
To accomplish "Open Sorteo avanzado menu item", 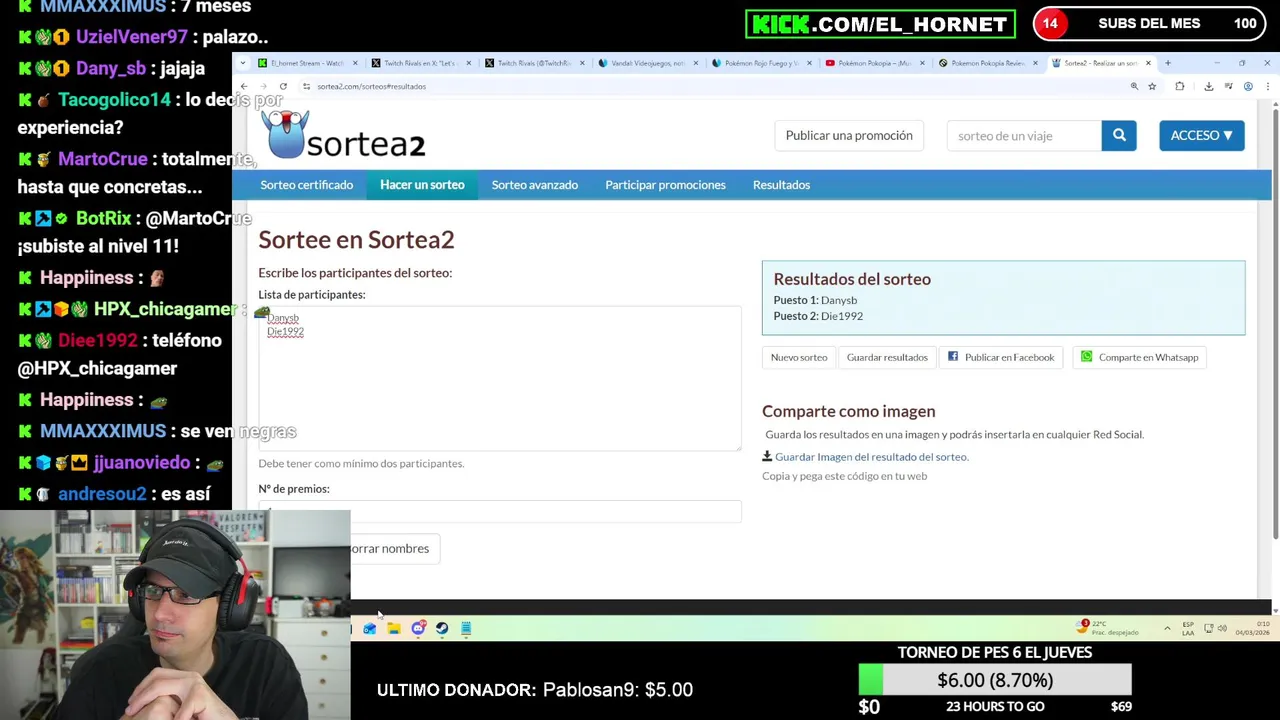I will (x=534, y=185).
